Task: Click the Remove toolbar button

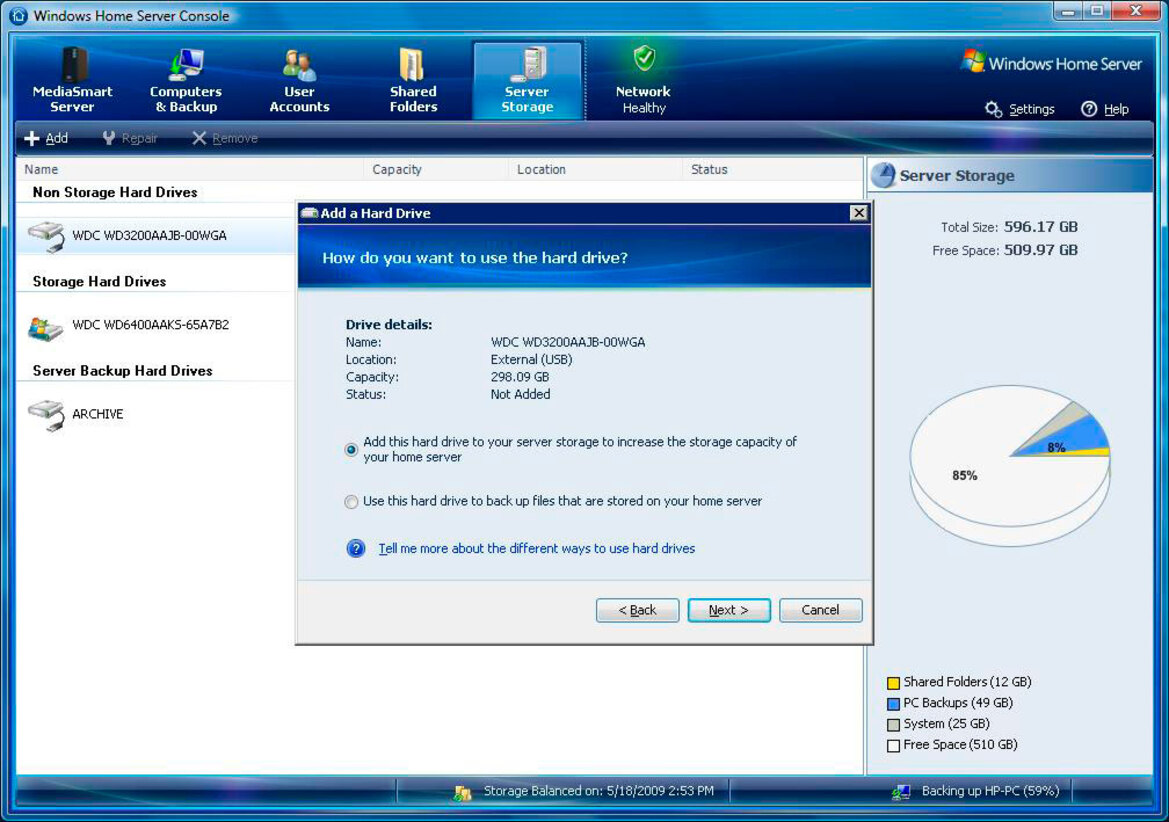Action: pos(224,138)
